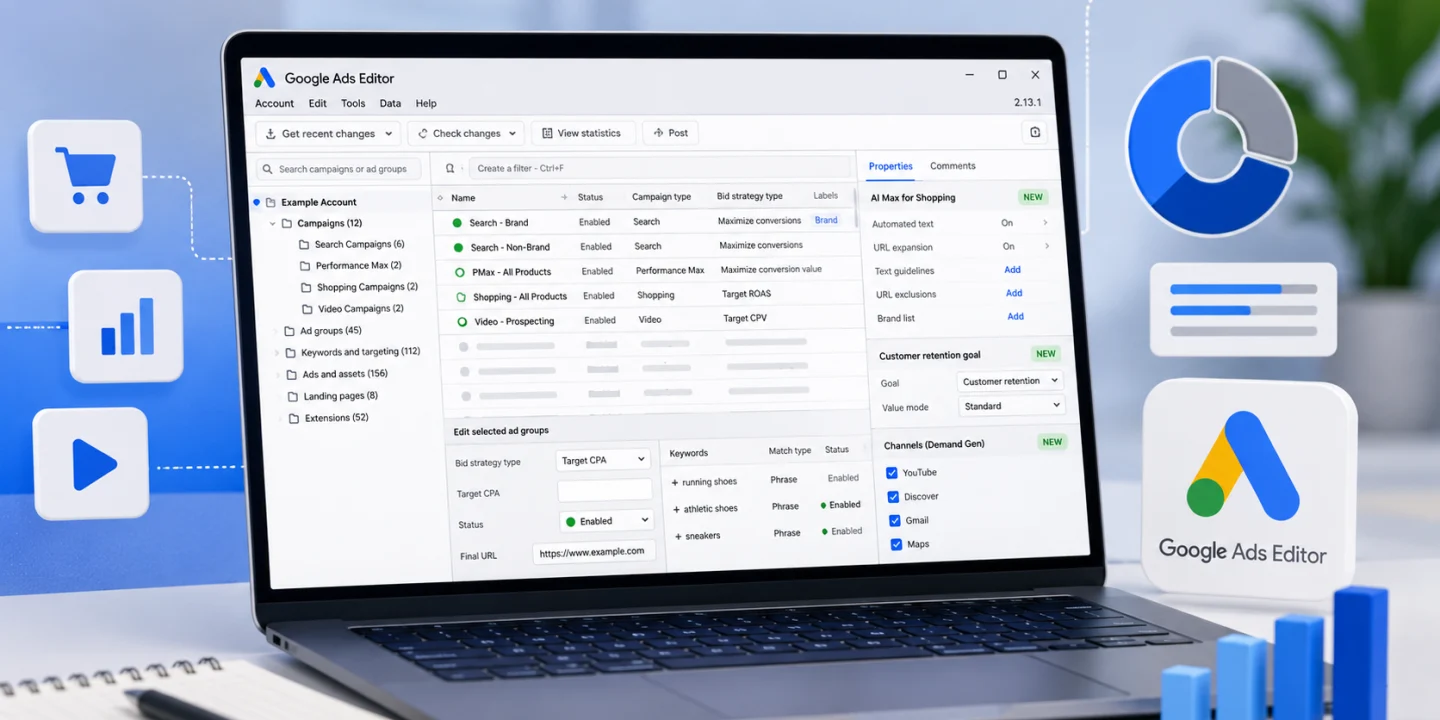
Task: Select Landing pages (8) in the tree
Action: point(340,396)
